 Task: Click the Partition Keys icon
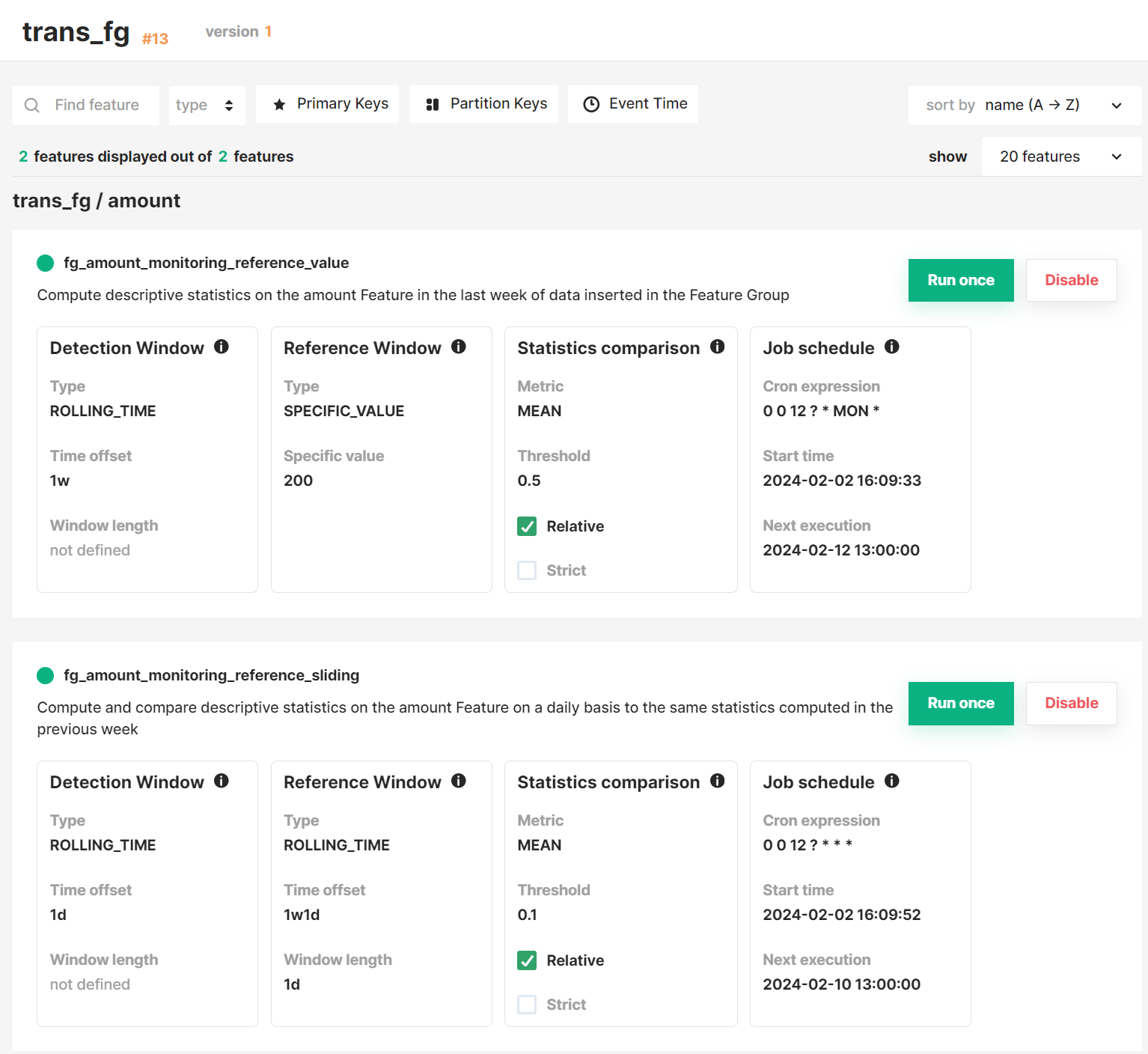(x=433, y=103)
